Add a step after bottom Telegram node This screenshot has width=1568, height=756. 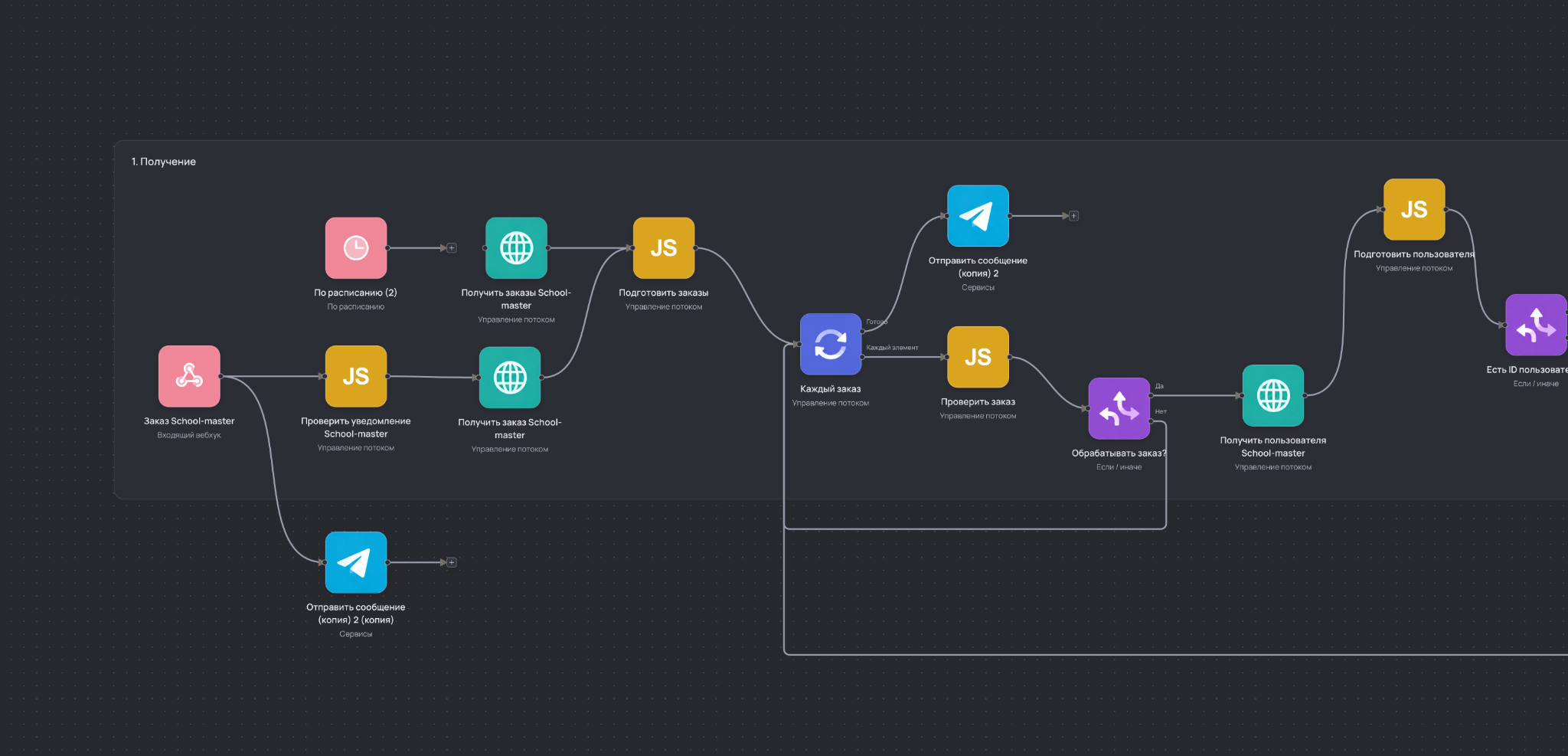[452, 562]
